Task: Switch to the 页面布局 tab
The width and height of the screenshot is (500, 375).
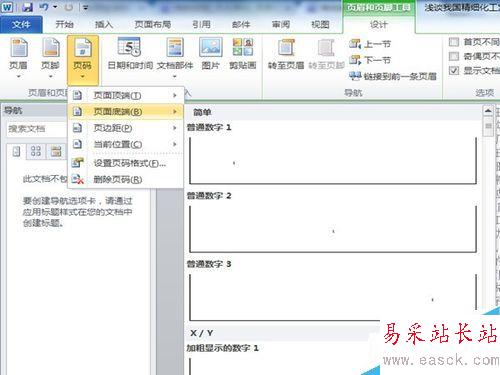Action: (x=153, y=24)
